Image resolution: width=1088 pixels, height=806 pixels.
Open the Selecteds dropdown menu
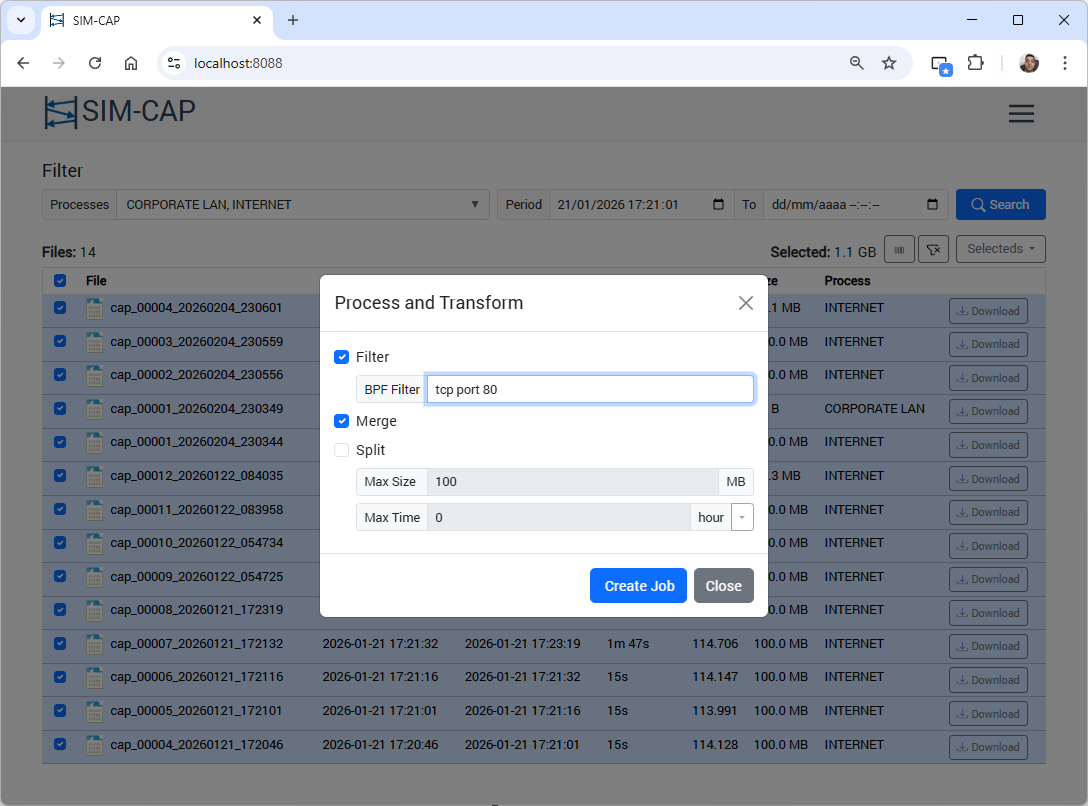point(1000,249)
